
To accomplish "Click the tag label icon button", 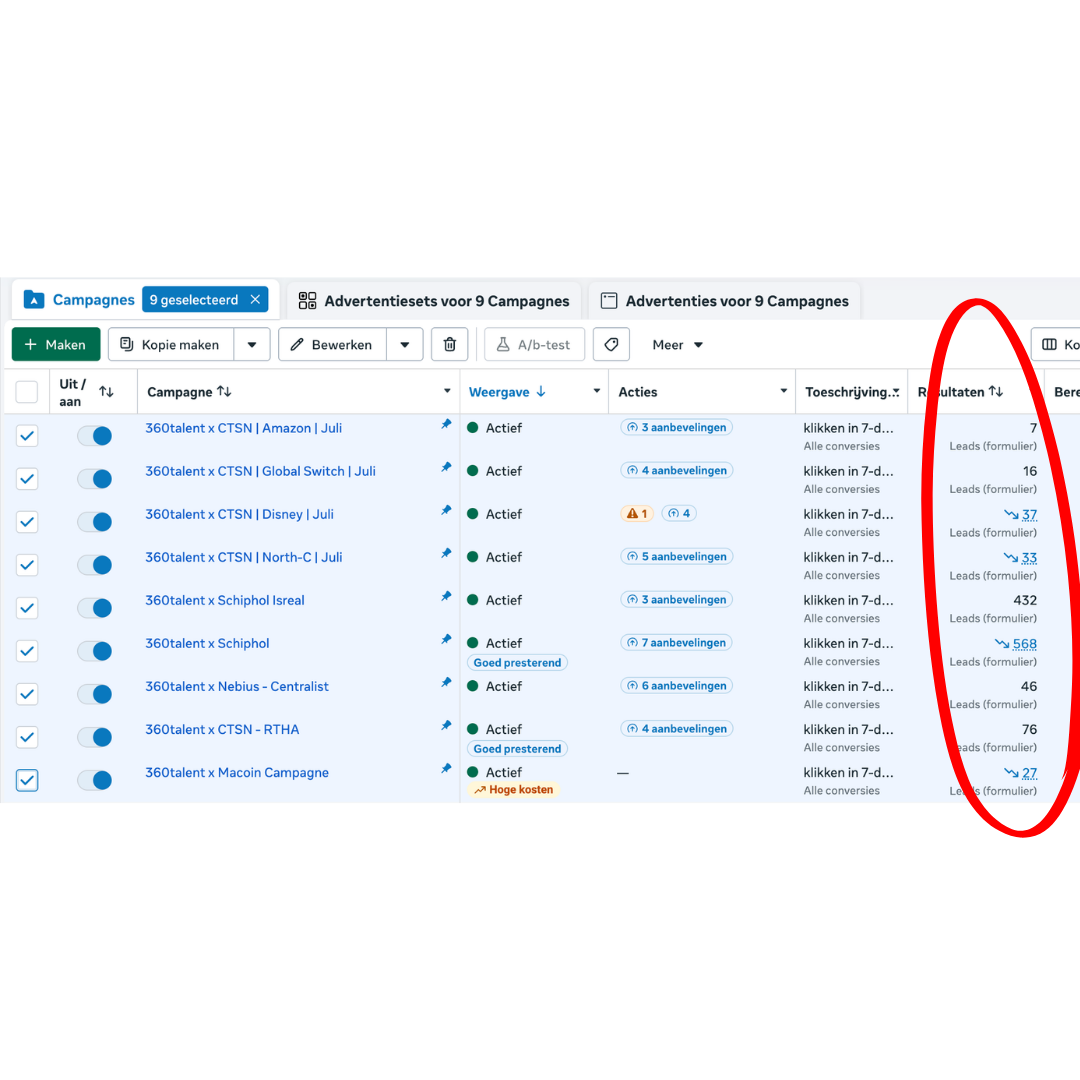I will click(x=611, y=344).
